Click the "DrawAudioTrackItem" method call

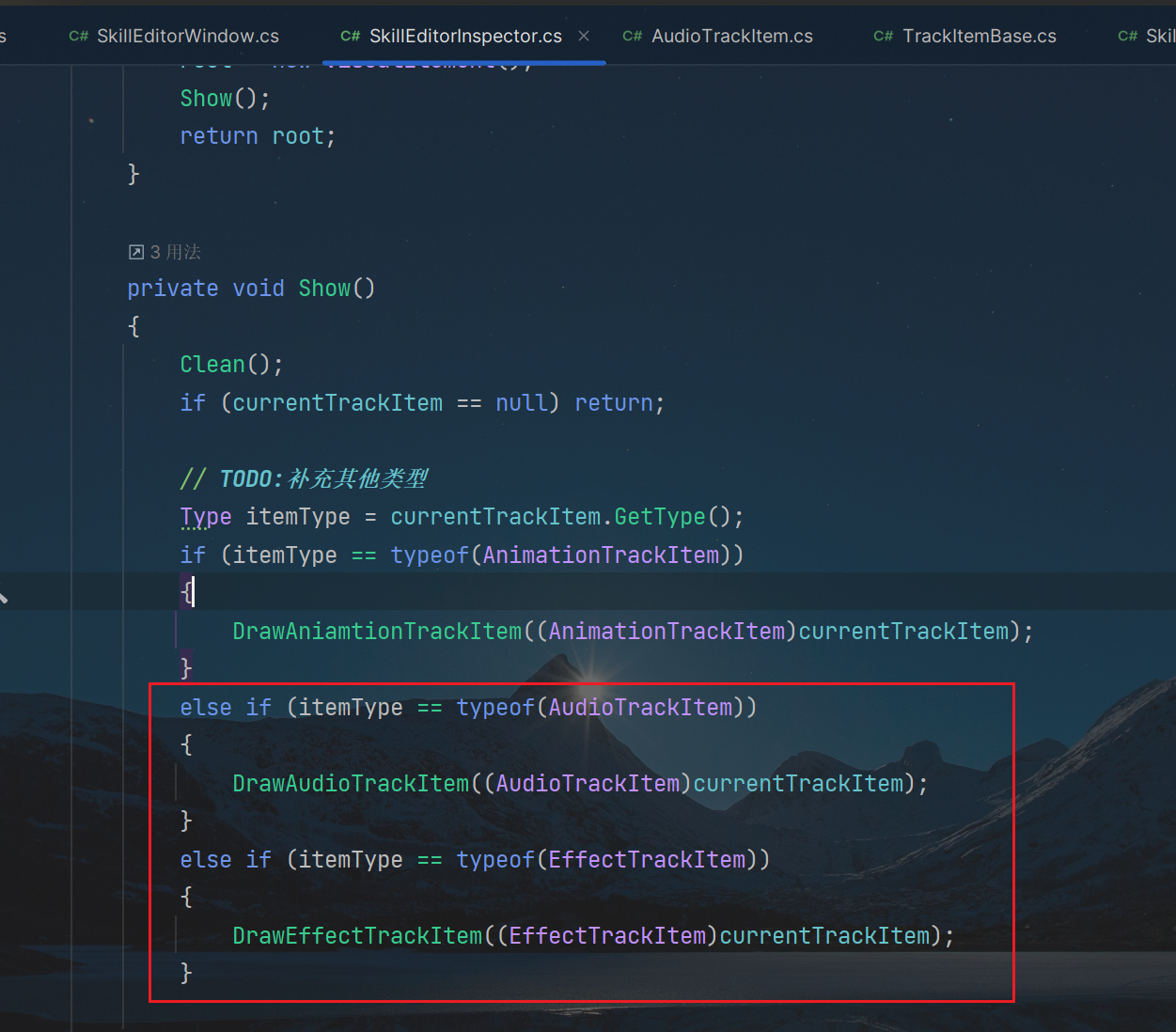(351, 784)
